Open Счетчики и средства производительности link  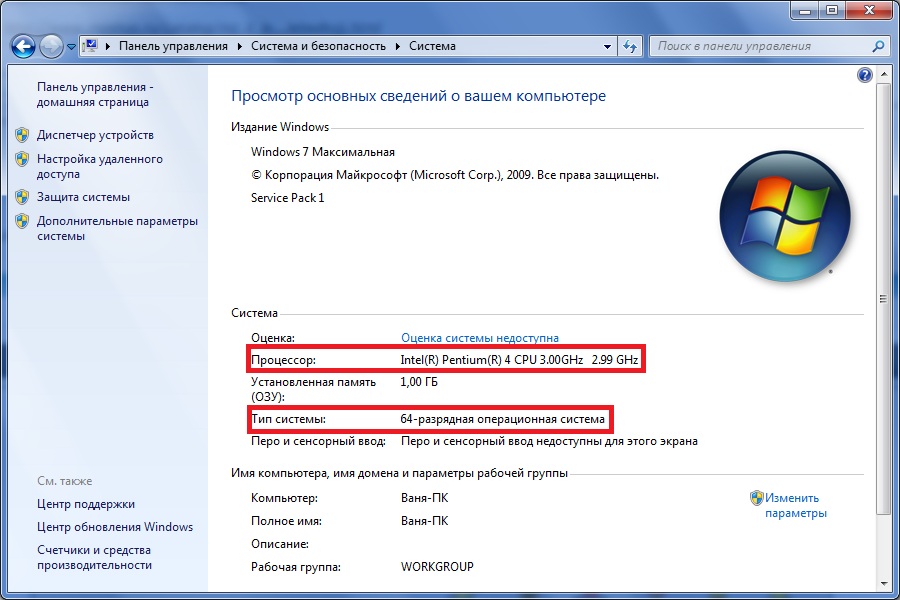94,558
